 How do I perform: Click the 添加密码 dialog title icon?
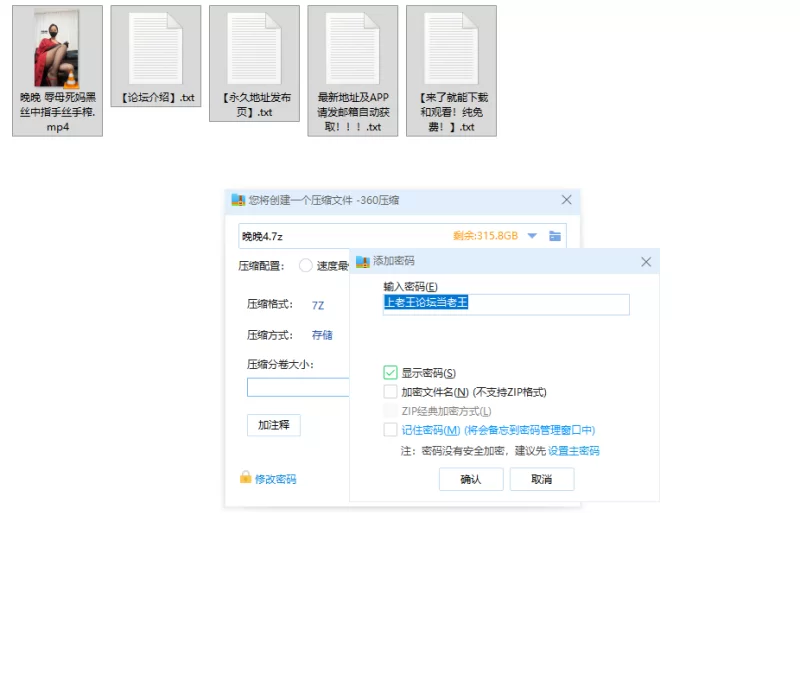[x=363, y=262]
